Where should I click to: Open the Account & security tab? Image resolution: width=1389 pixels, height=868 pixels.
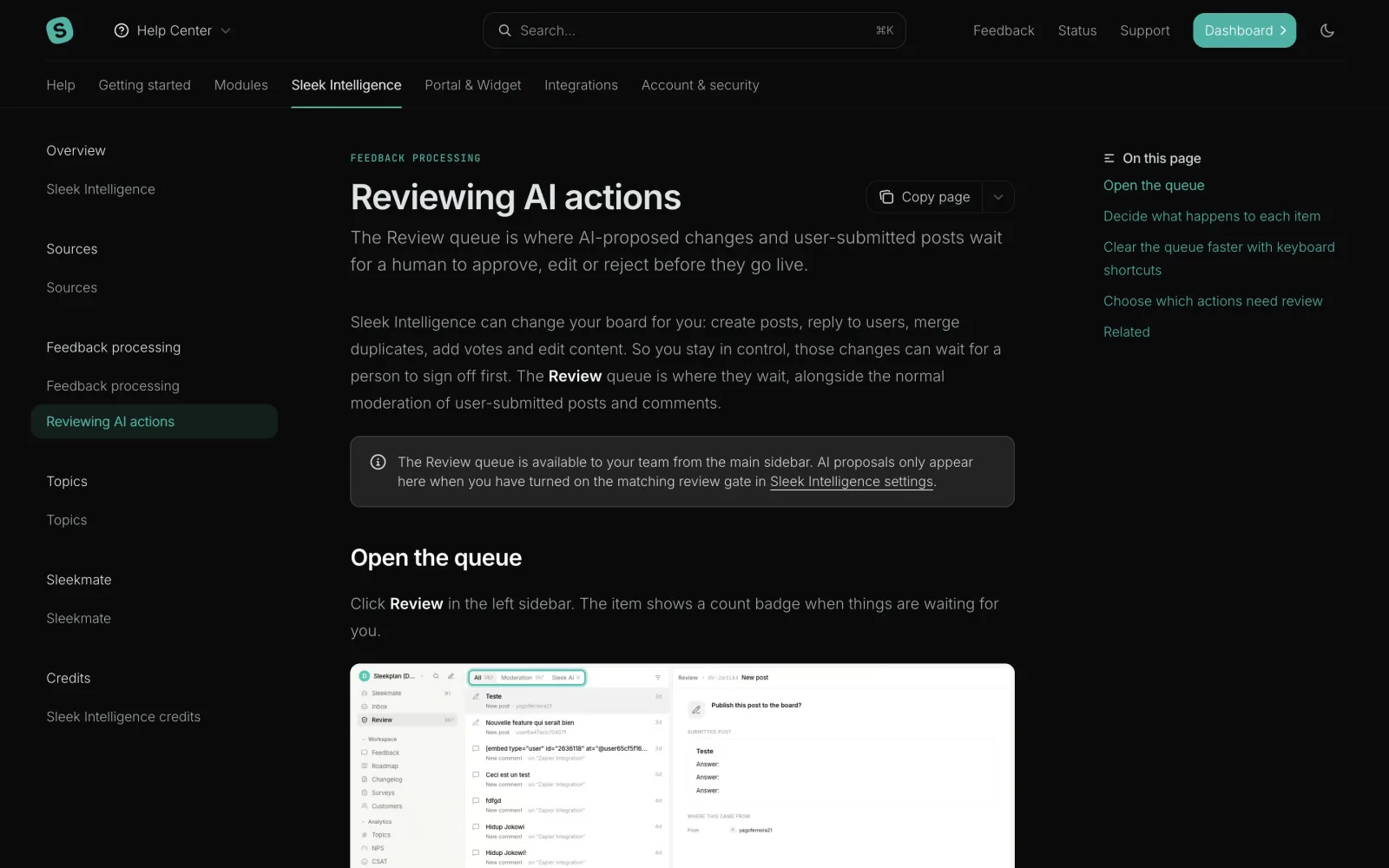(x=701, y=85)
